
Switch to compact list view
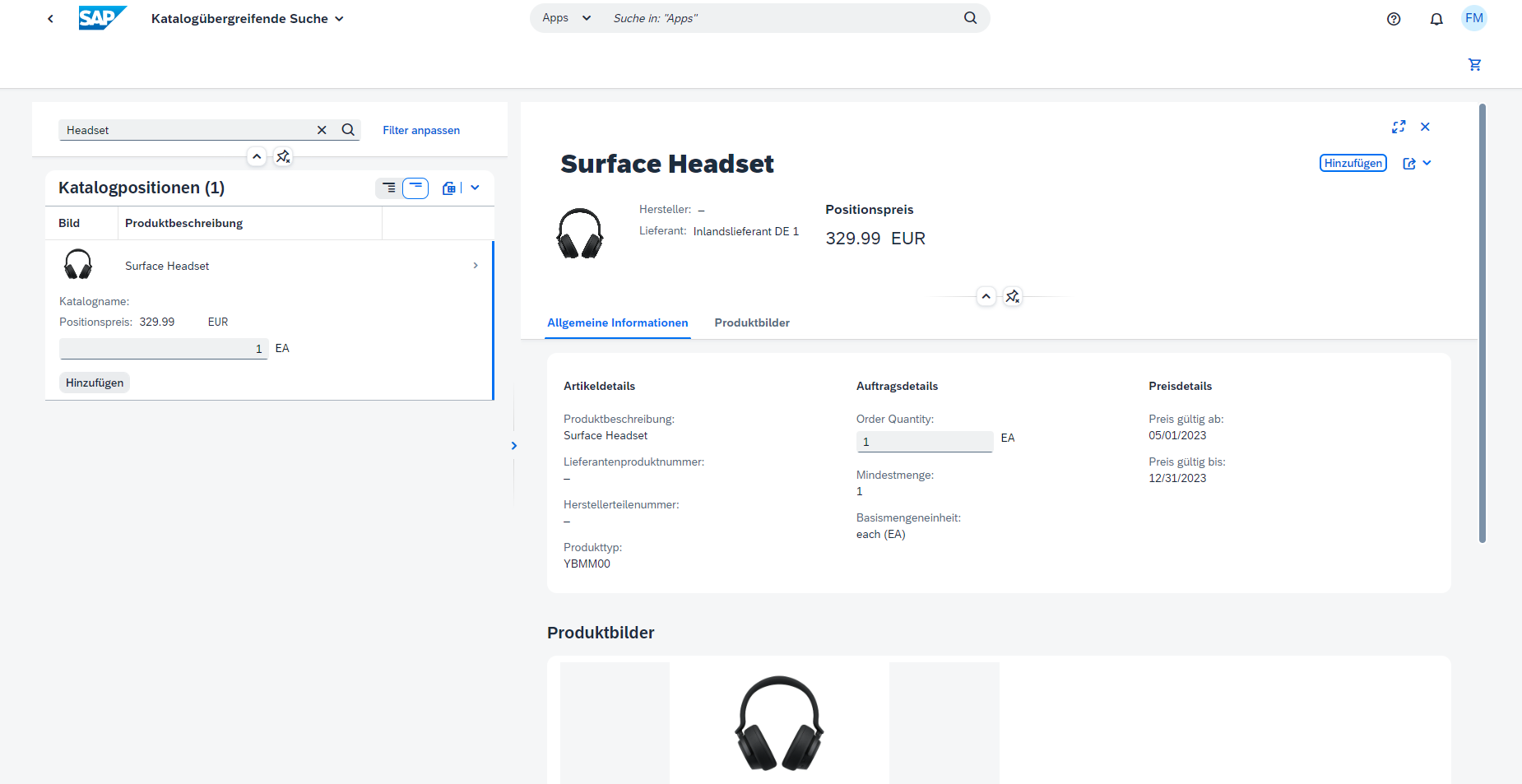pos(389,188)
